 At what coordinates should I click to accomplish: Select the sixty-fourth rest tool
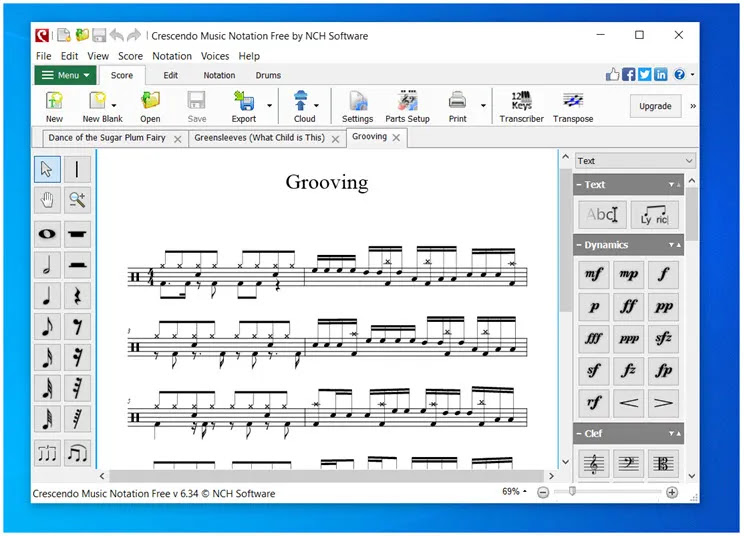(77, 419)
